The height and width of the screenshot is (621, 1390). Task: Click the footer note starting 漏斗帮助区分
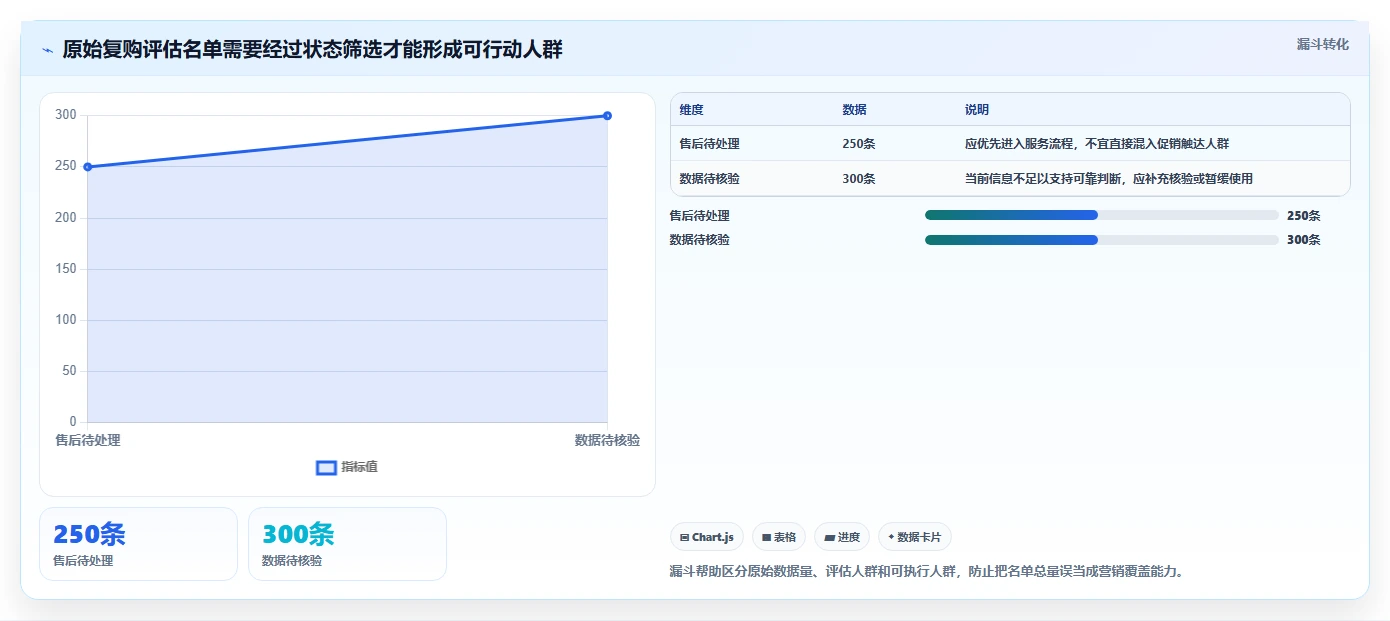(x=926, y=572)
